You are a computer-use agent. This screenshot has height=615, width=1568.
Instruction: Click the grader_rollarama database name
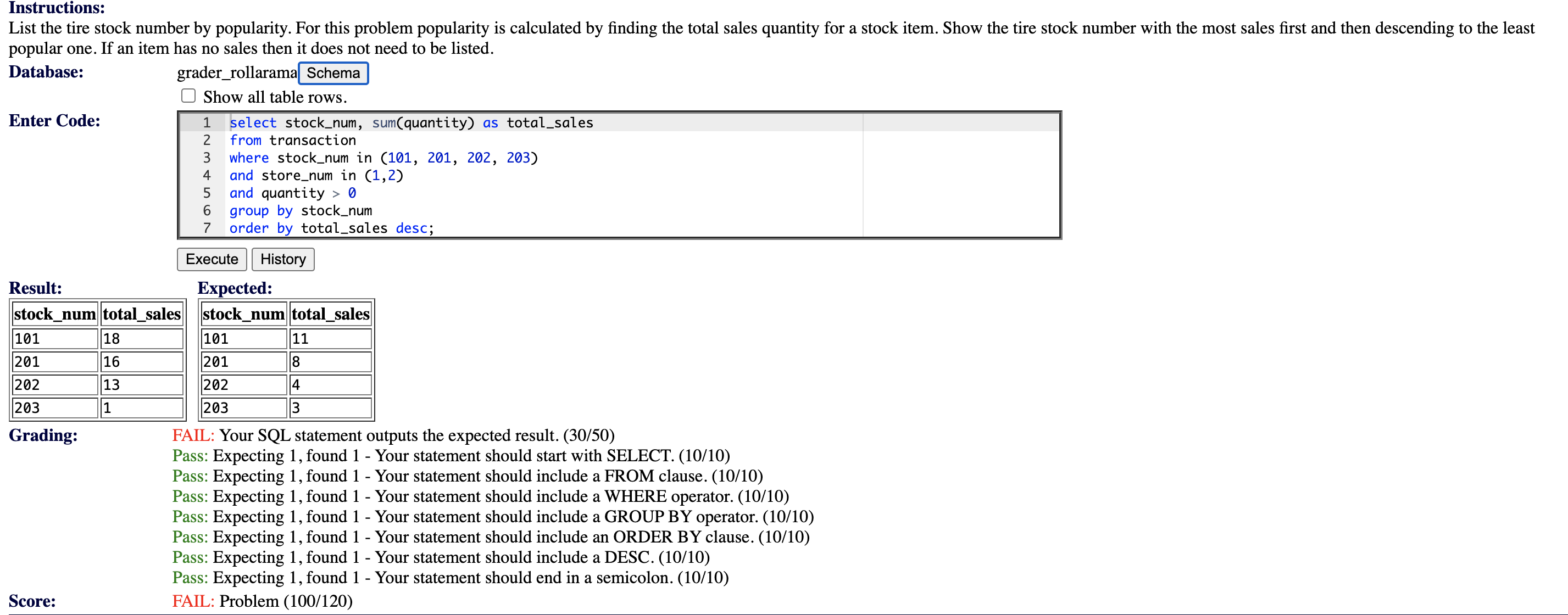pyautogui.click(x=235, y=72)
